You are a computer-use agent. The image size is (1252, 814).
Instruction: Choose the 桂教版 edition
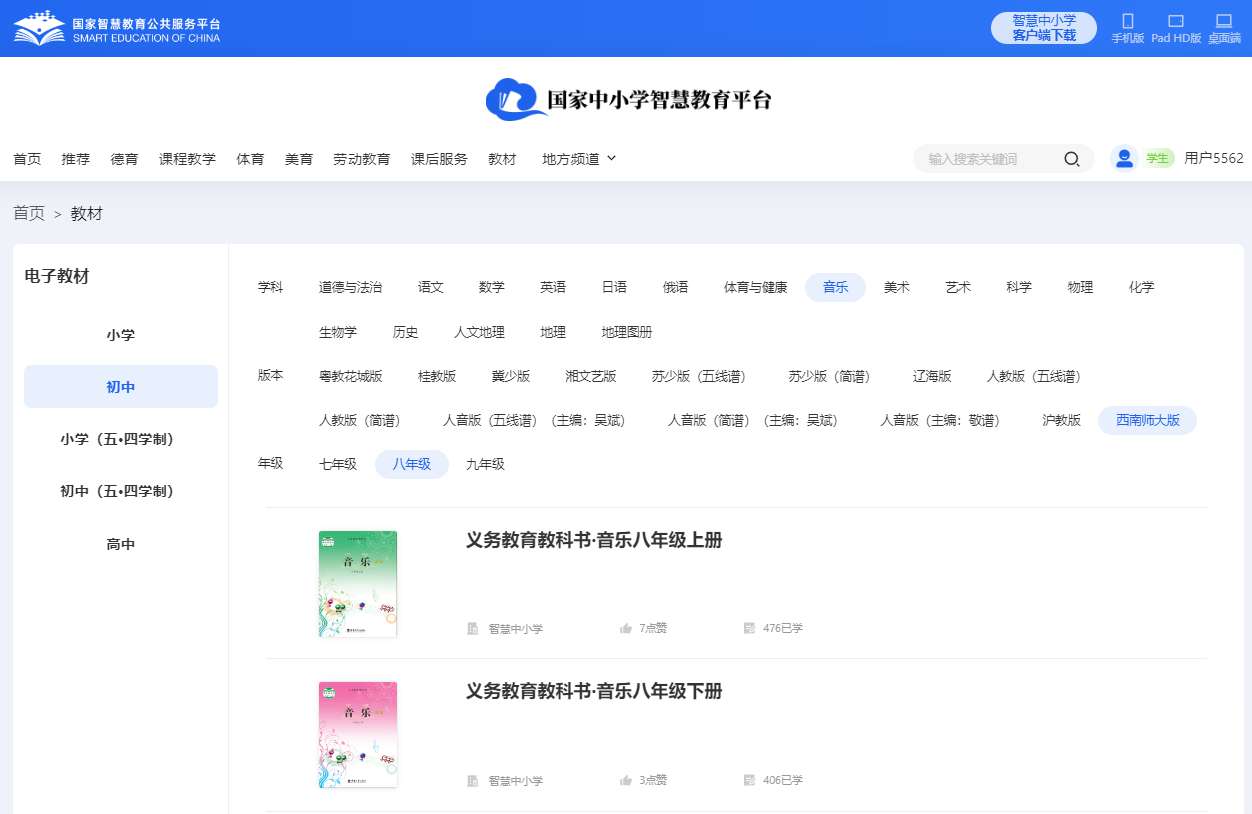tap(437, 376)
